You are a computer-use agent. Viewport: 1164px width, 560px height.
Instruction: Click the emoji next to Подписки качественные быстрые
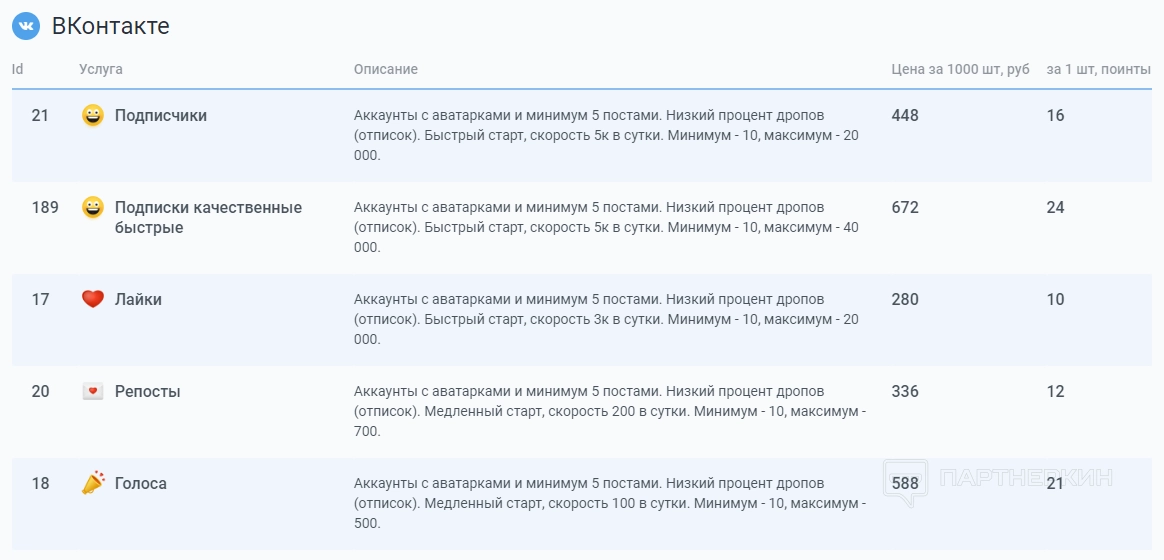(x=93, y=208)
